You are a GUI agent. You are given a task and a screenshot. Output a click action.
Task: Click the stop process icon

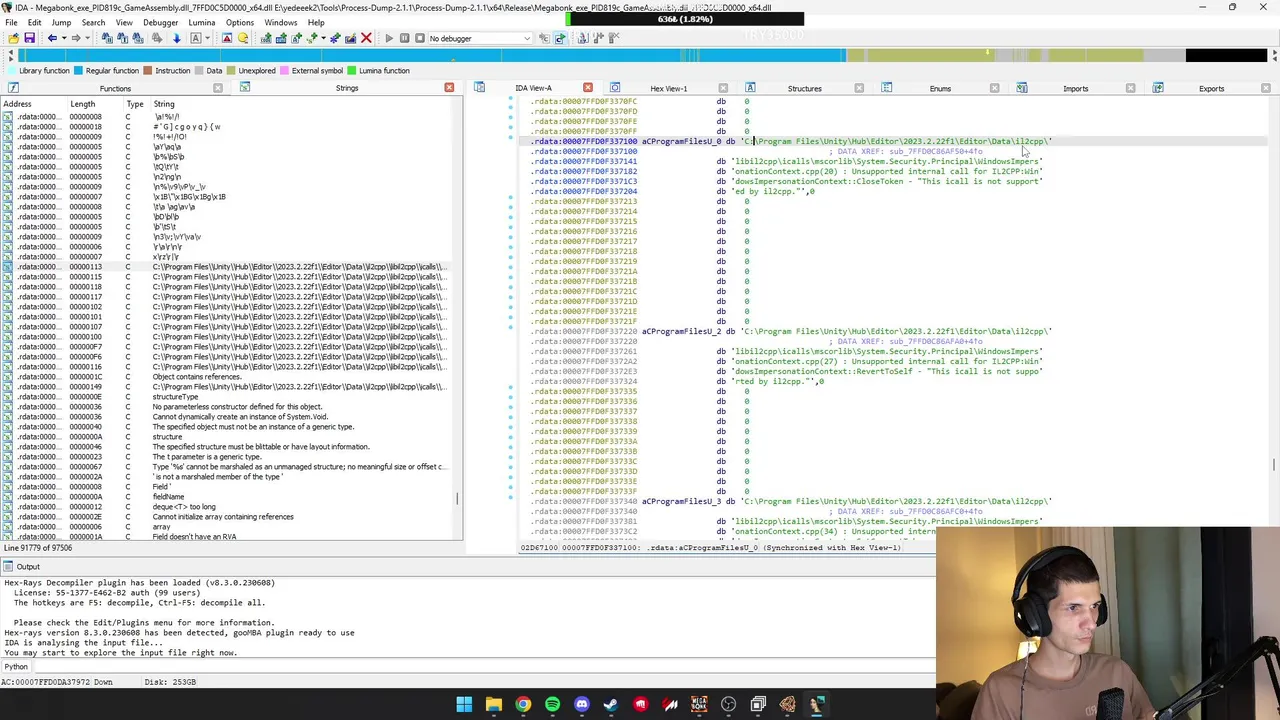click(420, 38)
